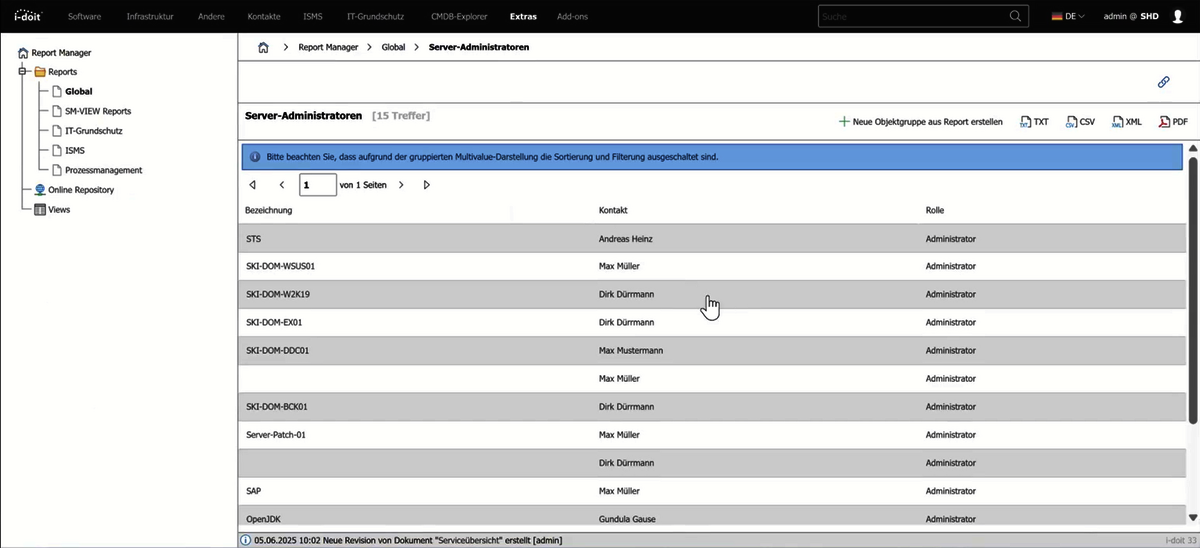Click OpenJDK in the table
The image size is (1200, 548).
(264, 519)
